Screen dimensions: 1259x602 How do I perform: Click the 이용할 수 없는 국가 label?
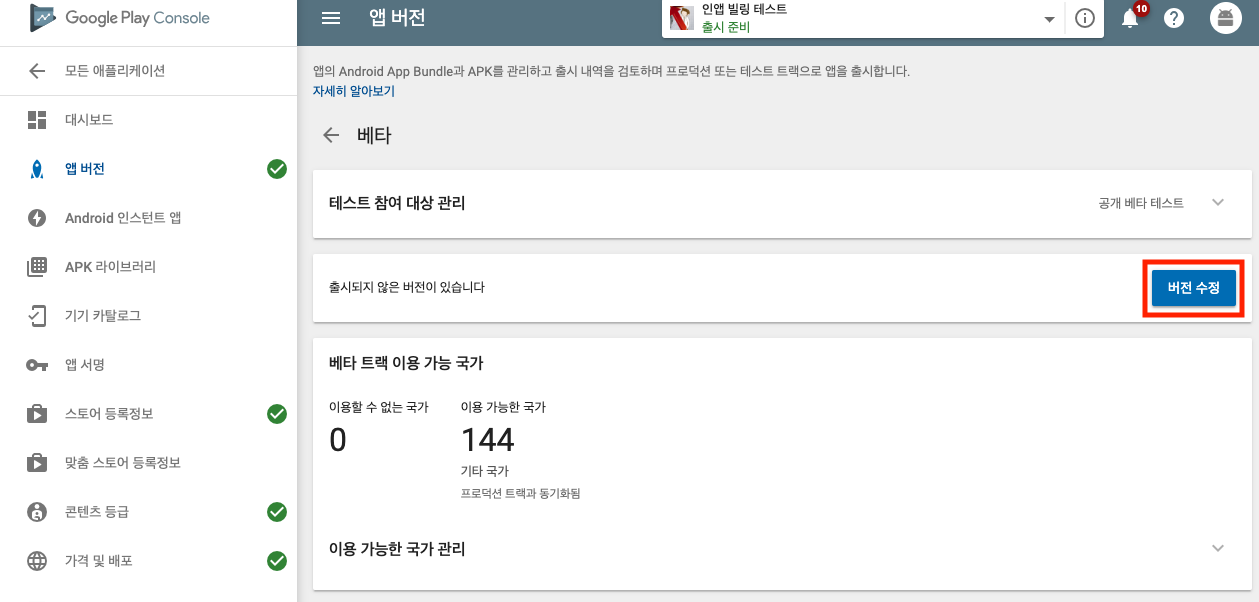coord(379,407)
